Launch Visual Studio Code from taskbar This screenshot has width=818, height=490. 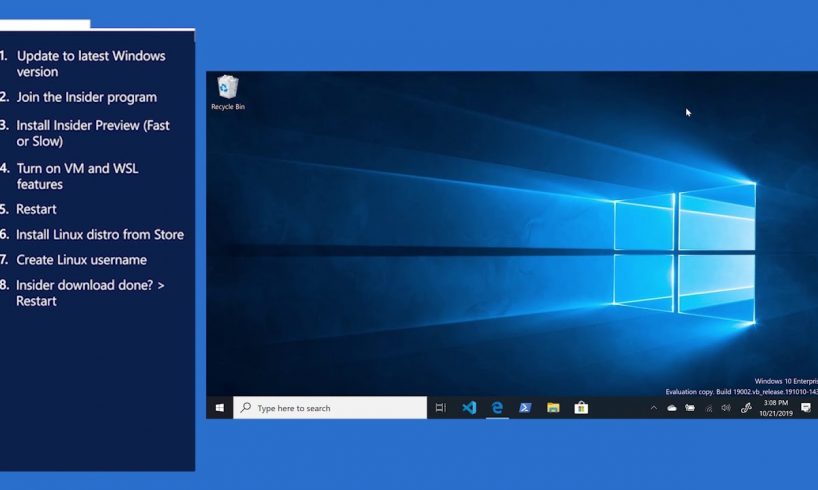469,408
